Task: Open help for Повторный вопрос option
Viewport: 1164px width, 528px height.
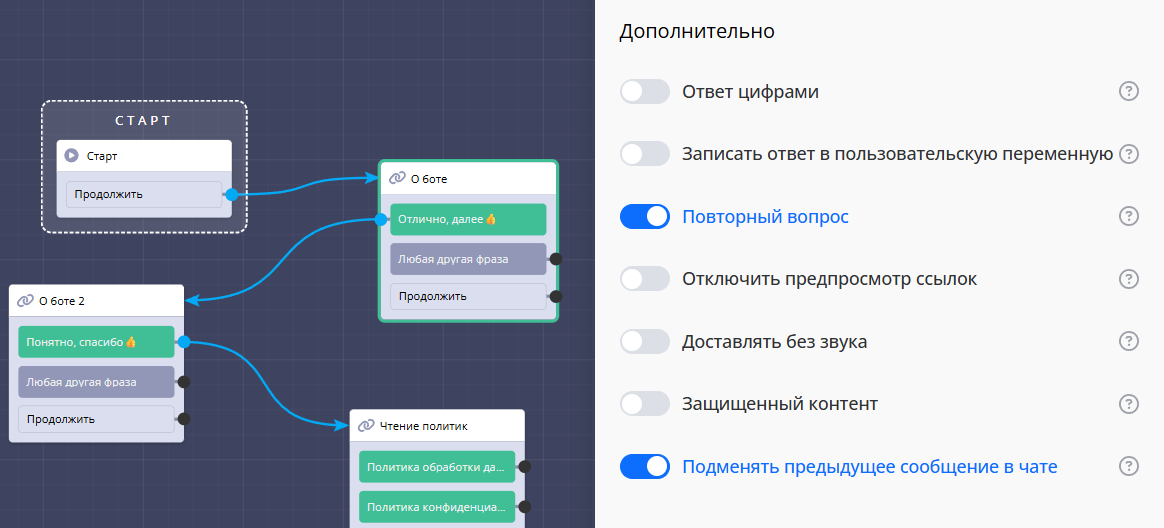Action: coord(1128,216)
